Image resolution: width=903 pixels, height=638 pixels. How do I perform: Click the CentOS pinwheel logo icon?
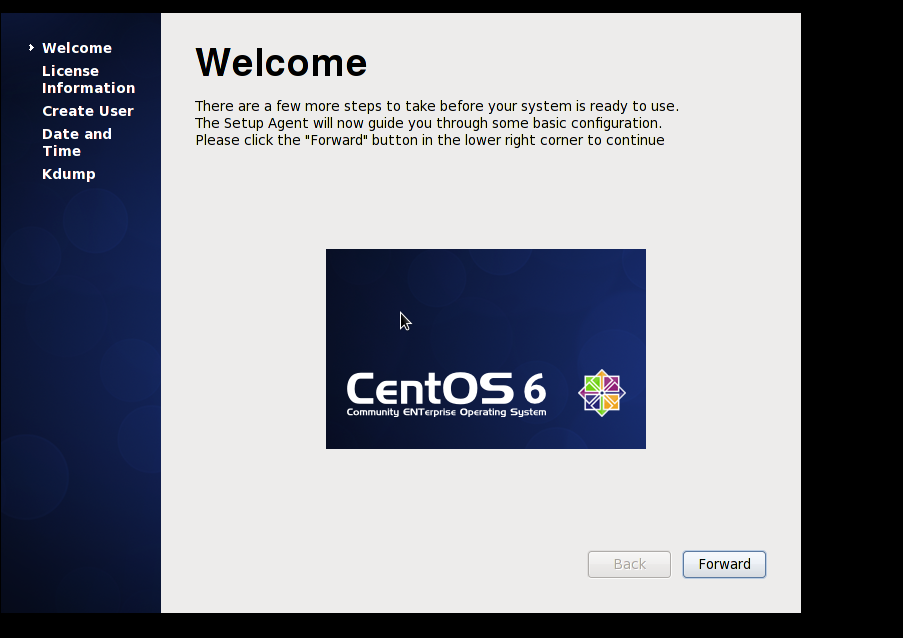[x=602, y=393]
